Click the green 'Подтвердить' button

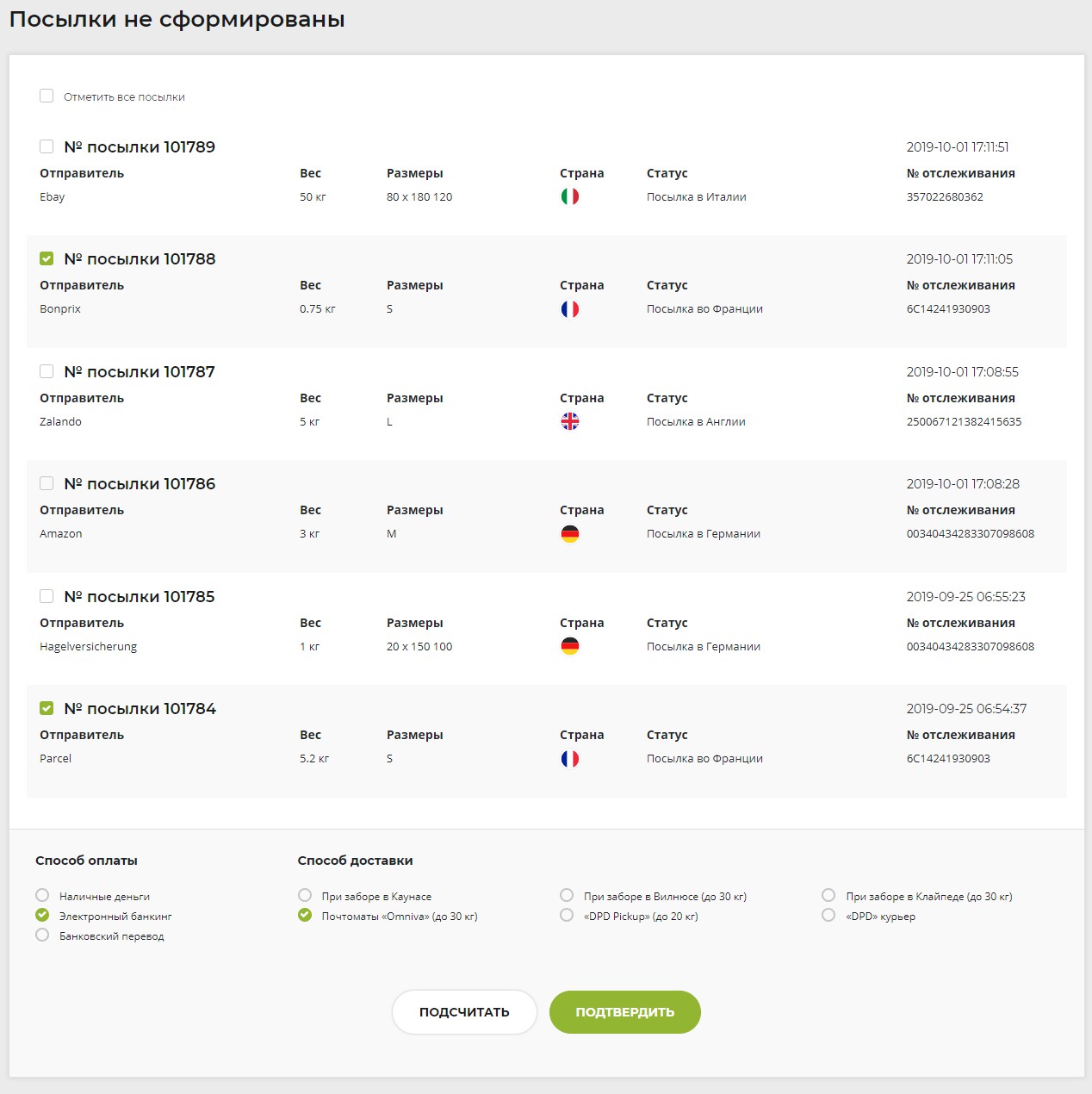tap(624, 1012)
